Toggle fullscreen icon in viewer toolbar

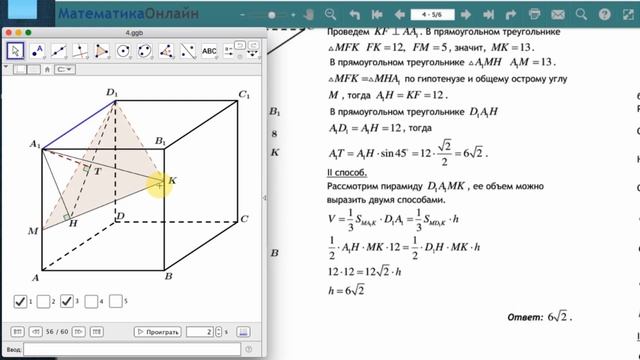click(x=628, y=15)
